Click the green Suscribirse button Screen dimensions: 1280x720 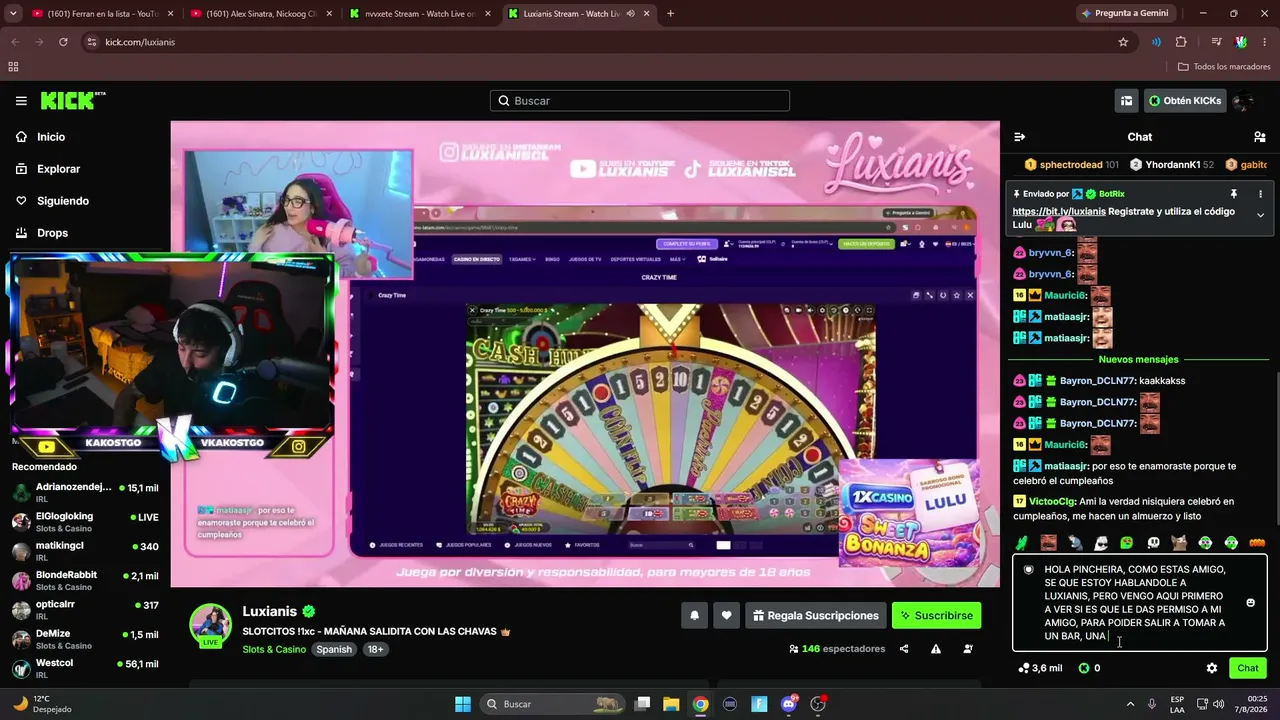(x=936, y=616)
